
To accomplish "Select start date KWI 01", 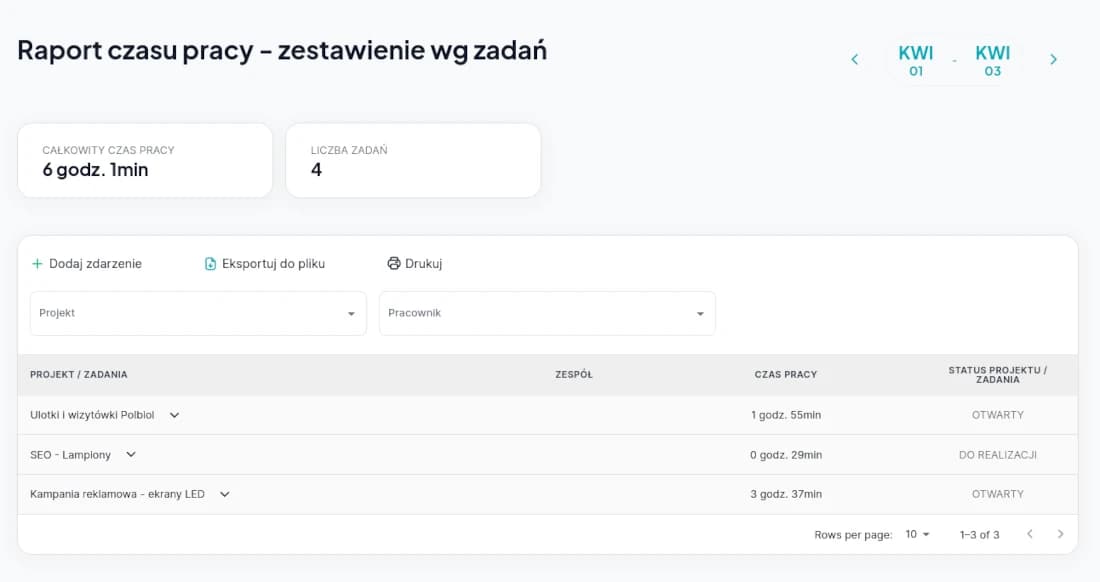I will (915, 60).
